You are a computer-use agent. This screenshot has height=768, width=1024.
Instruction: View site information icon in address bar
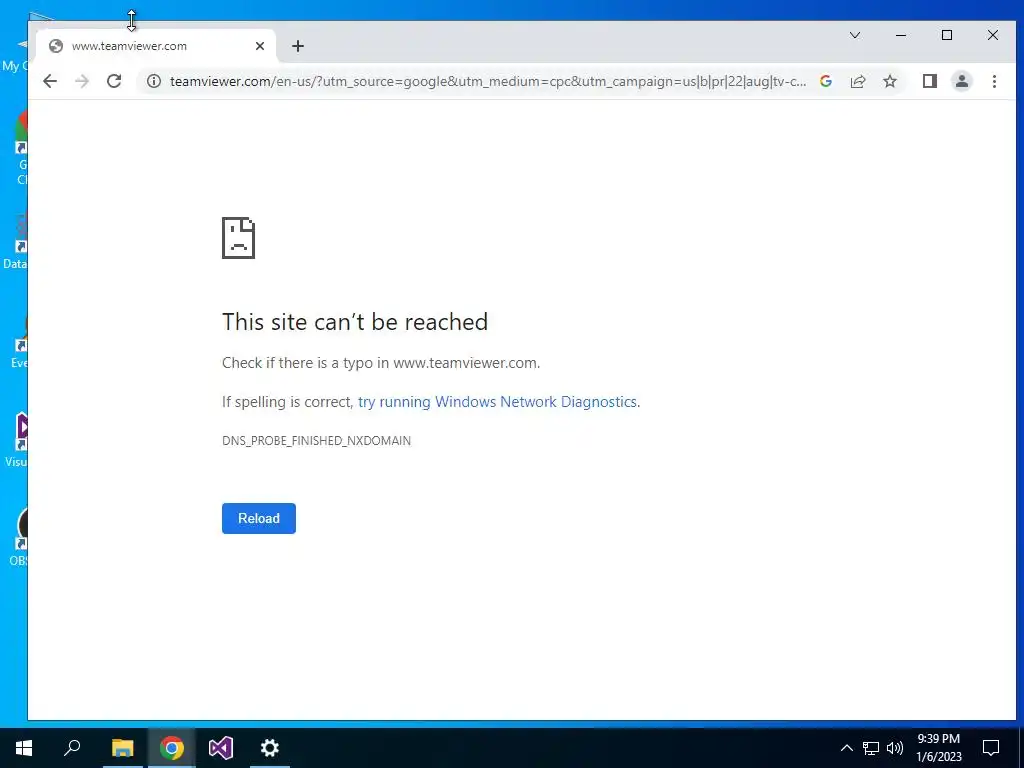point(153,81)
